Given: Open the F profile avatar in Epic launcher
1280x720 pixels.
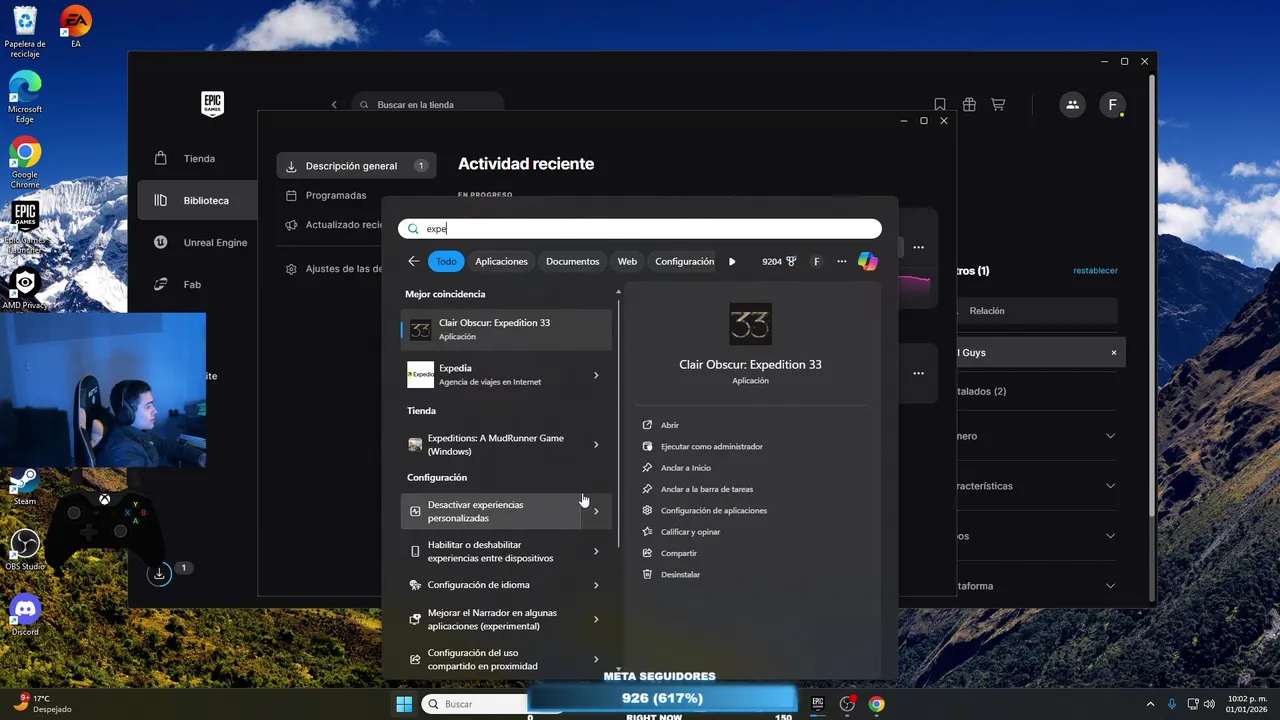Looking at the screenshot, I should click(1113, 104).
